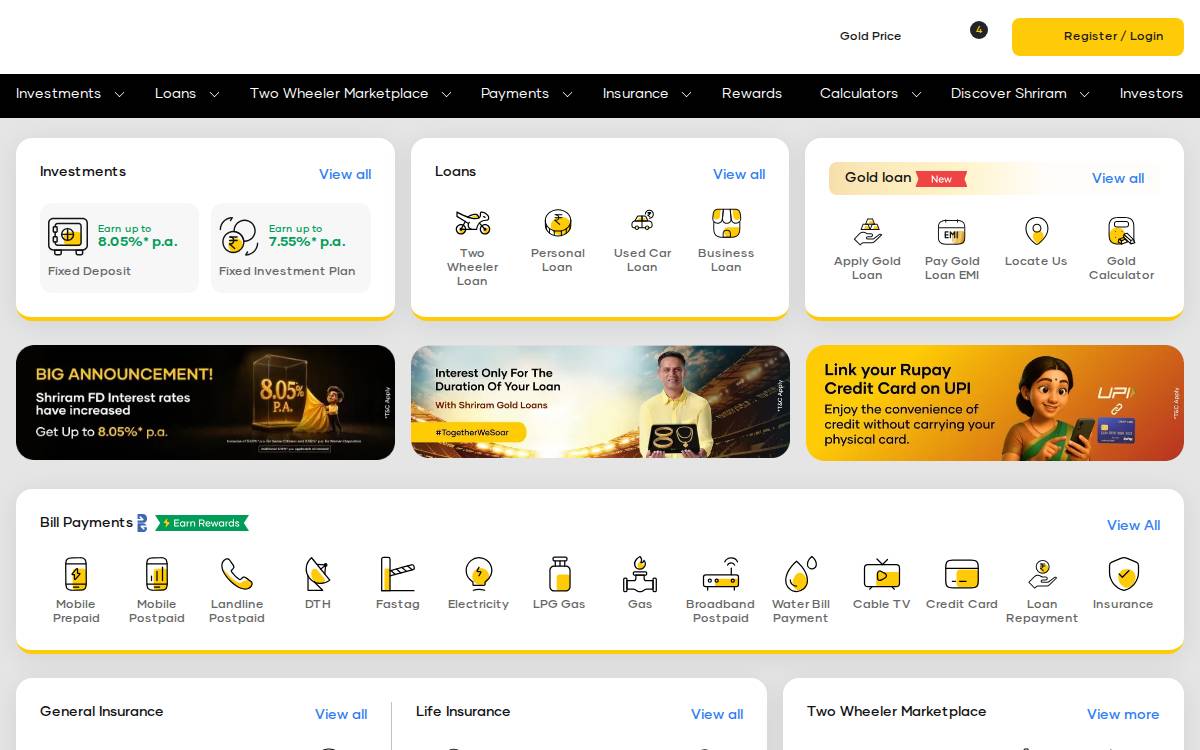The image size is (1200, 750).
Task: View all in the Investments card
Action: [x=345, y=174]
